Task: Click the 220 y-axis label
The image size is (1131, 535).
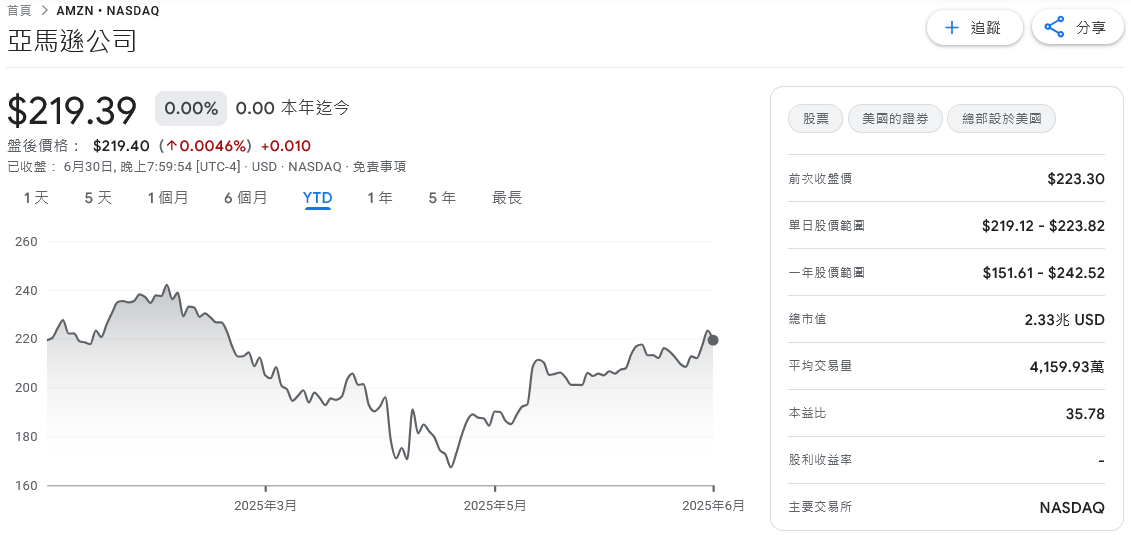Action: (x=26, y=339)
